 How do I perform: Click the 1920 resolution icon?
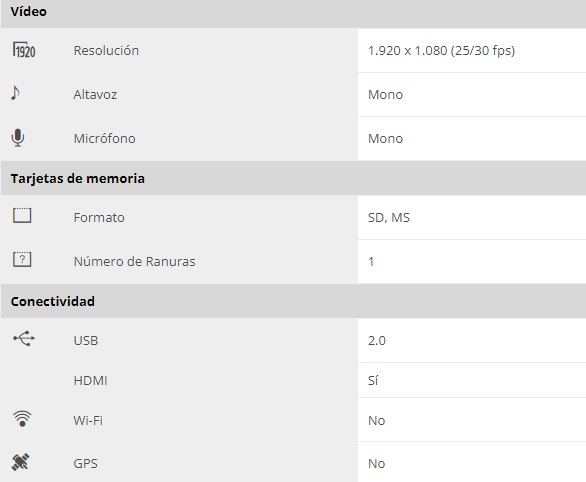pyautogui.click(x=24, y=50)
